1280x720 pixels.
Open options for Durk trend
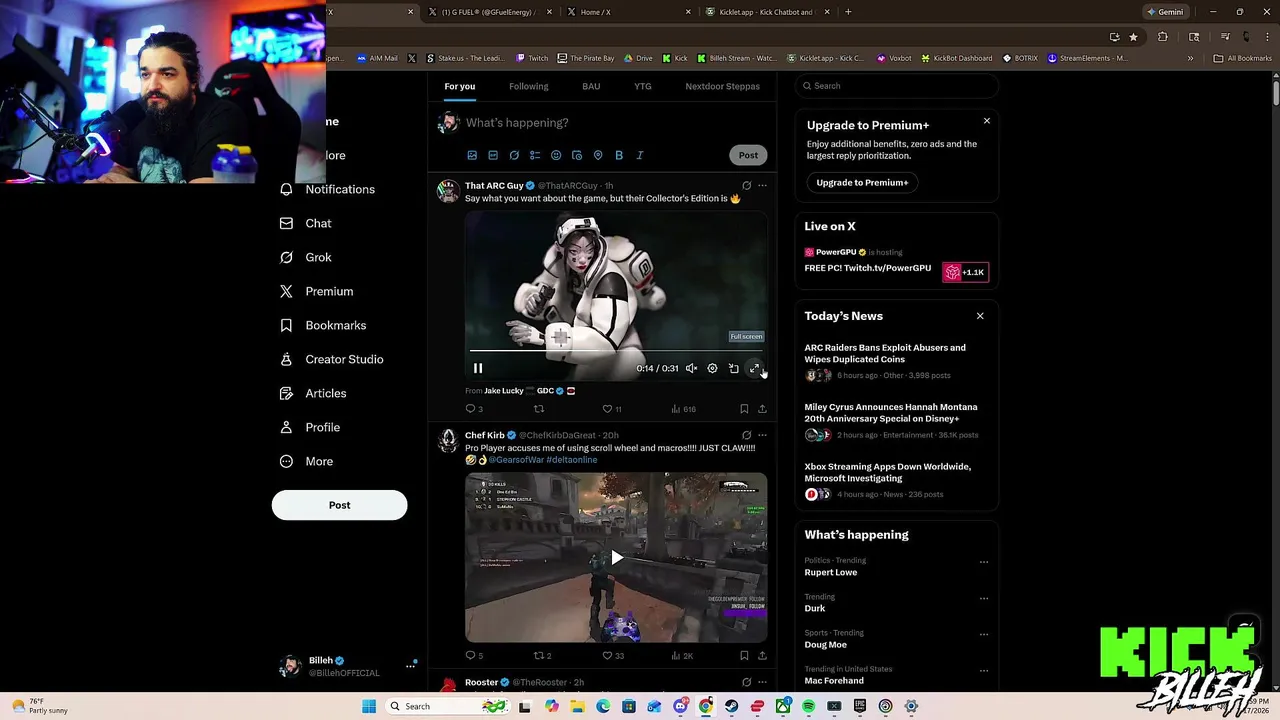tap(984, 598)
